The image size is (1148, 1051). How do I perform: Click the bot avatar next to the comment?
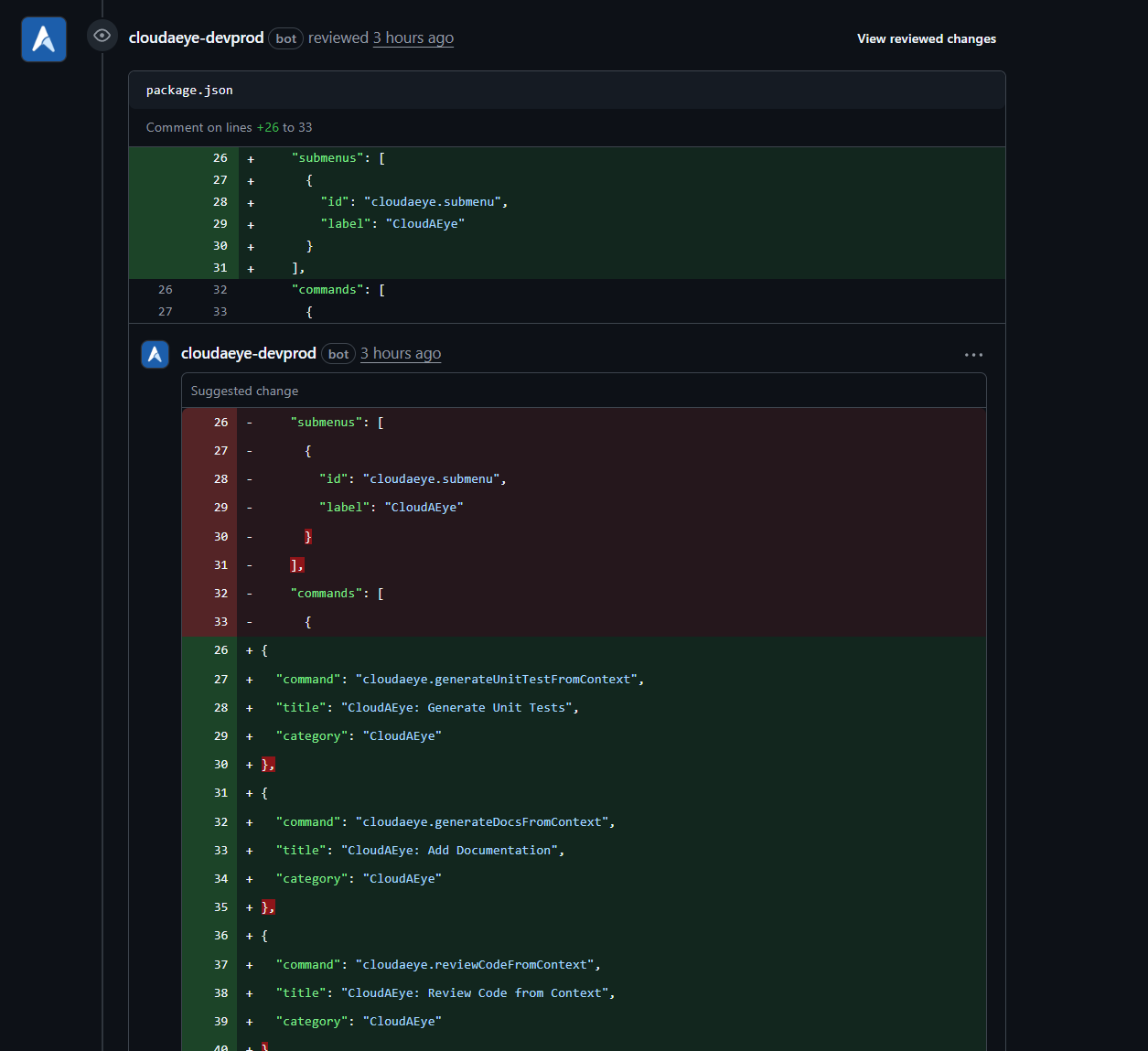(155, 354)
